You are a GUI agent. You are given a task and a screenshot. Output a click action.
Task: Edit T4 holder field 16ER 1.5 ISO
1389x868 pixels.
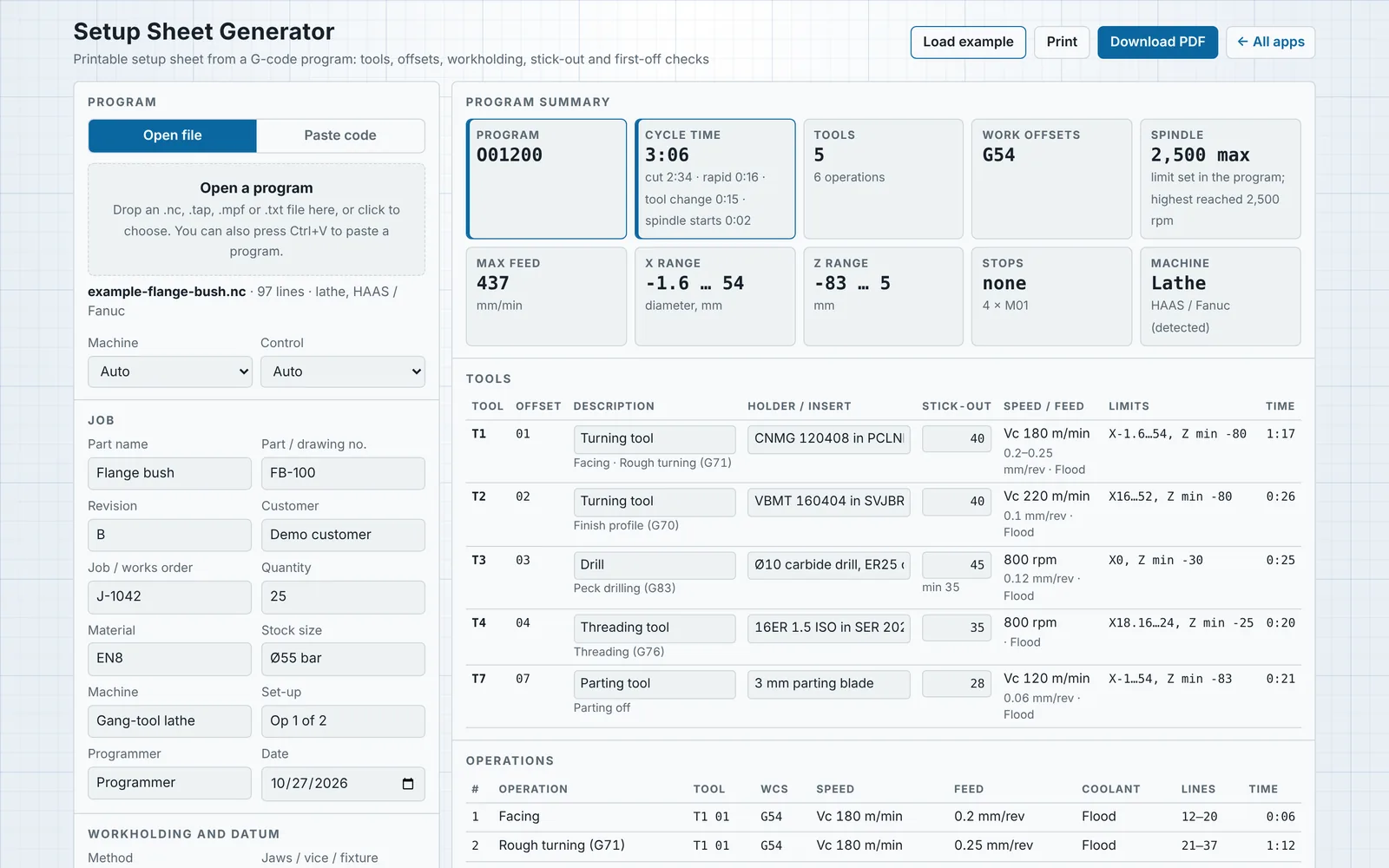(829, 628)
